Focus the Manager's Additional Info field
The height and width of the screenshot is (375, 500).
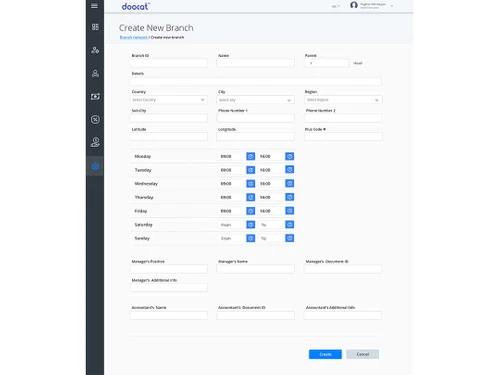coord(169,287)
